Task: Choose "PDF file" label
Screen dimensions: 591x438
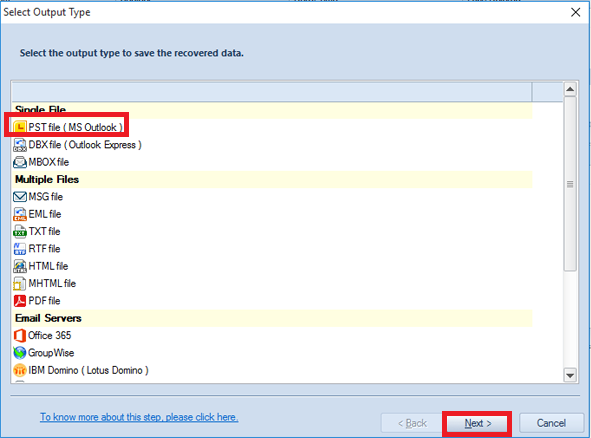Action: (x=44, y=301)
